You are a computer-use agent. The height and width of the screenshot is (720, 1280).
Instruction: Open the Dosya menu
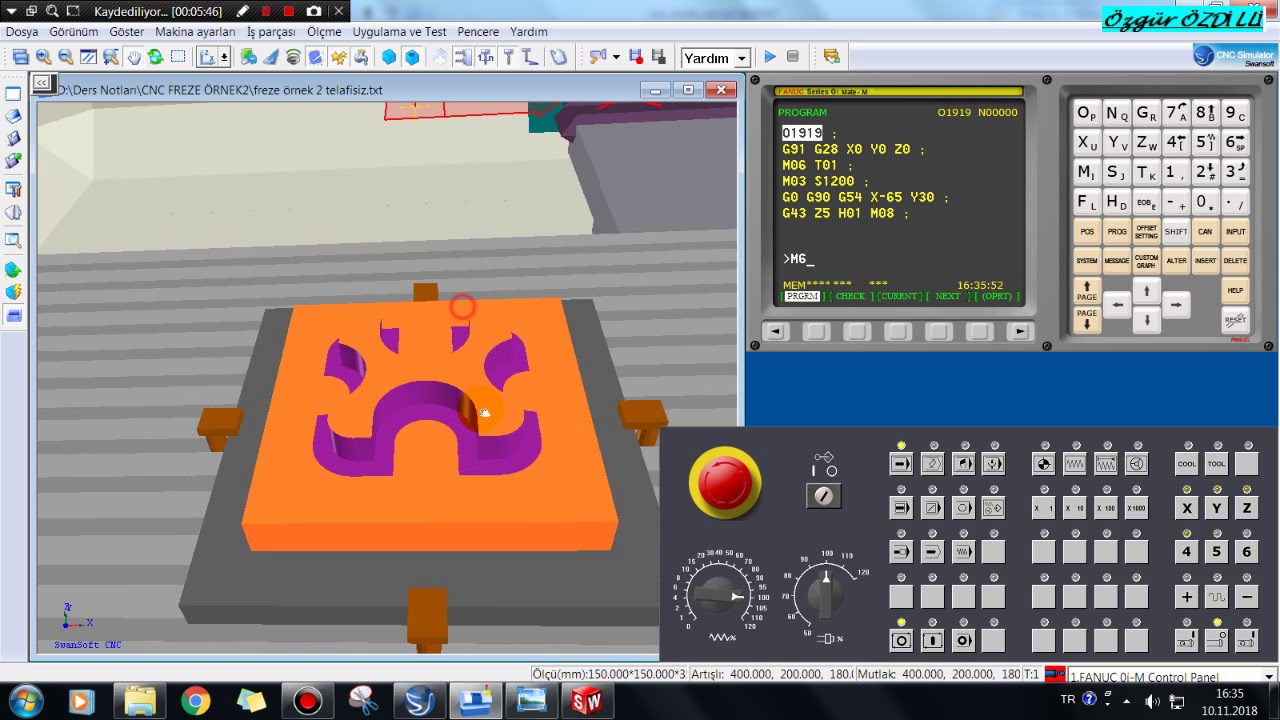(22, 32)
